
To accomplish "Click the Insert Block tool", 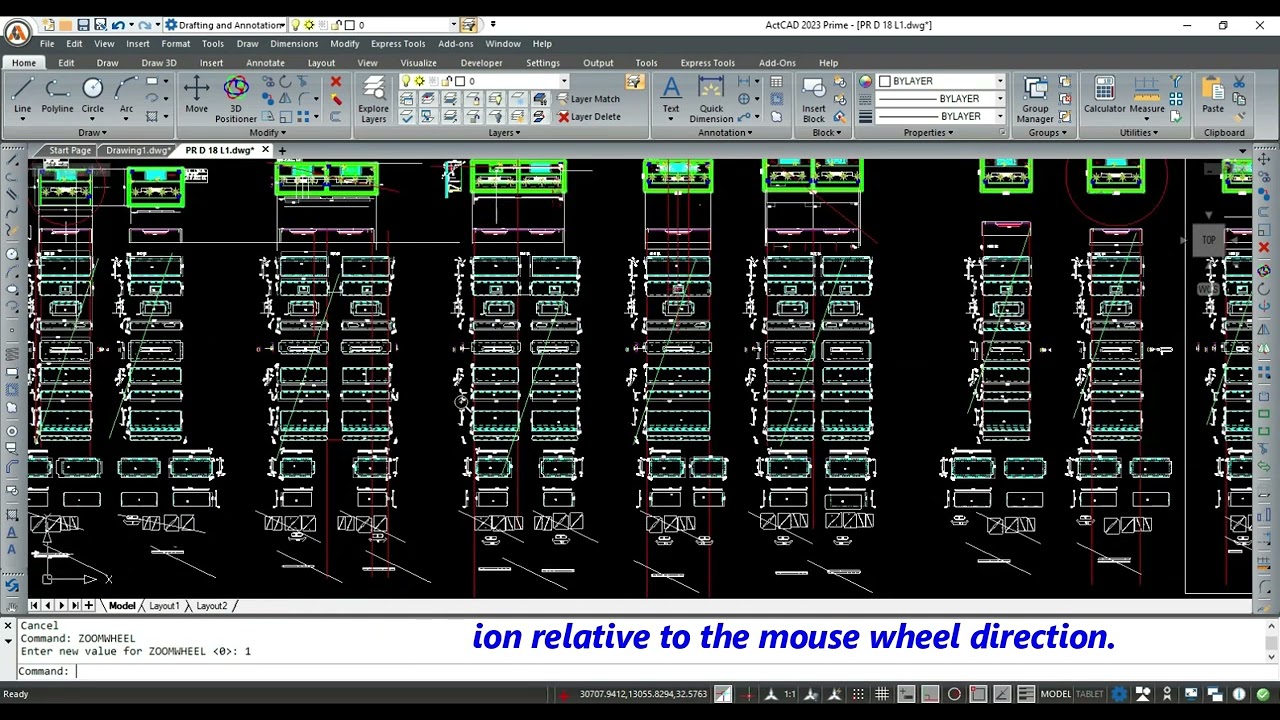I will [814, 100].
